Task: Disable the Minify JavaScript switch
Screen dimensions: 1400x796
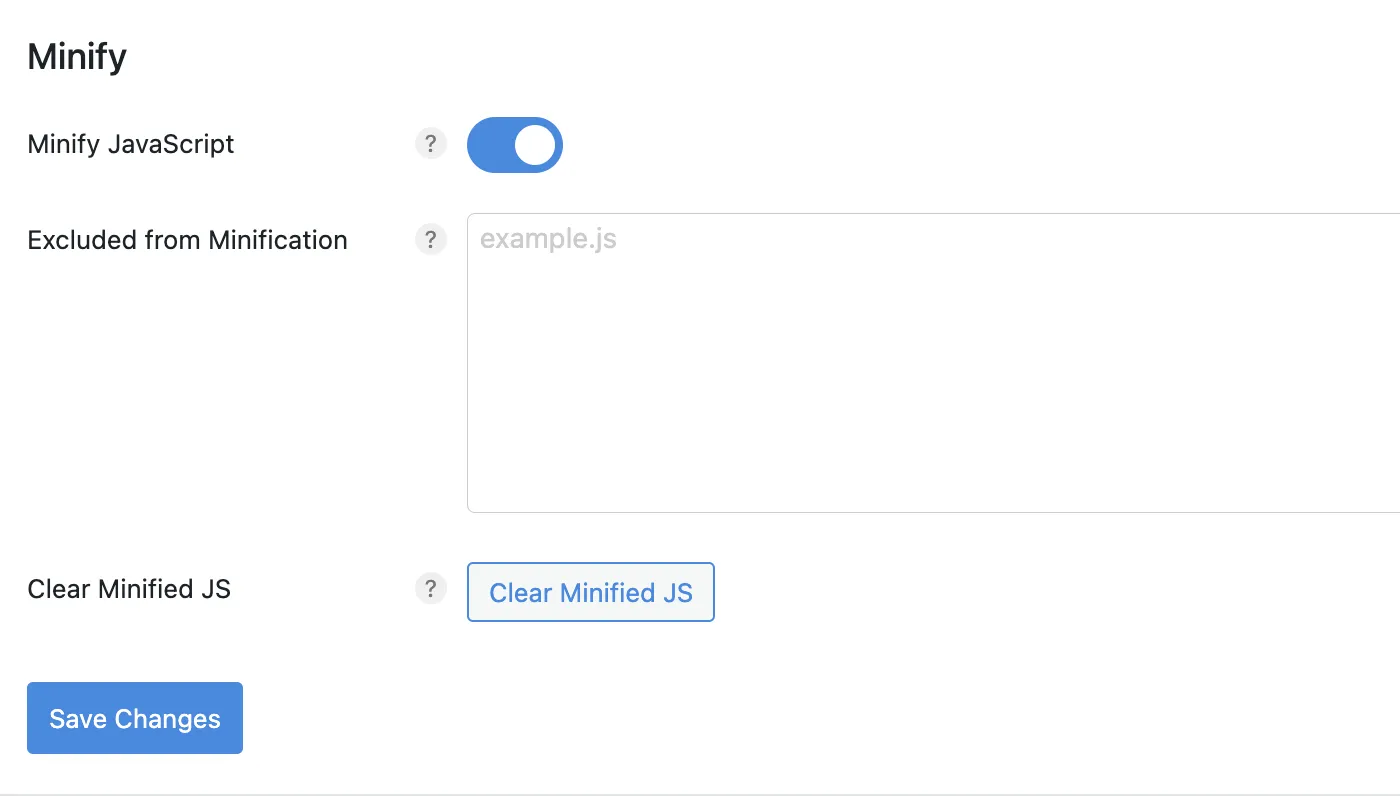Action: click(x=515, y=145)
